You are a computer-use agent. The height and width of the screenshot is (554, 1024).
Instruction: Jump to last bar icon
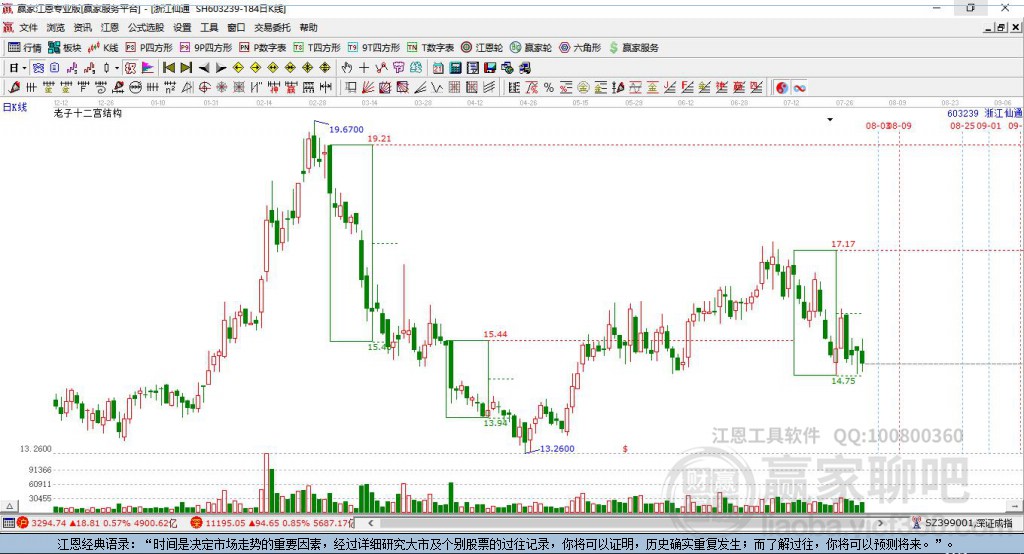(x=186, y=68)
